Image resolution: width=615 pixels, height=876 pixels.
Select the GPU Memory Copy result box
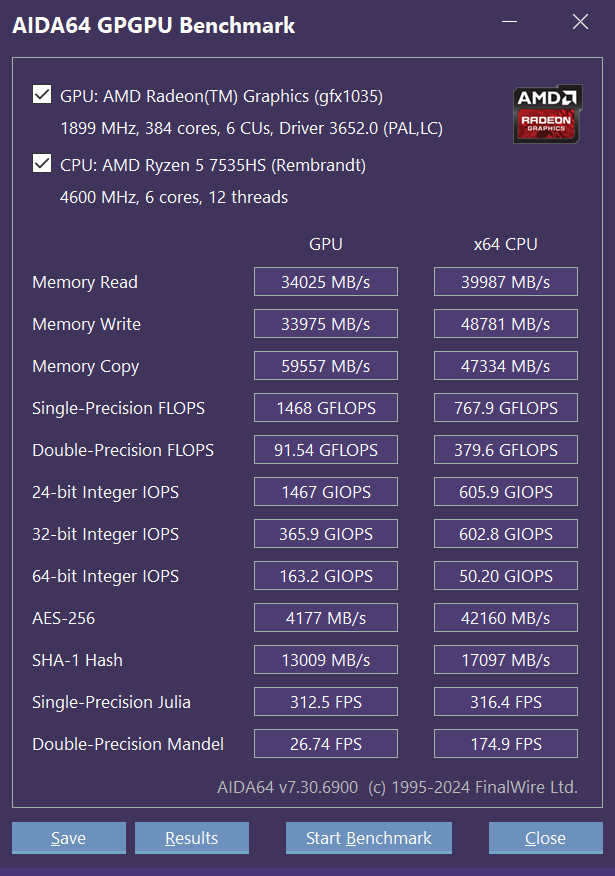(x=326, y=366)
